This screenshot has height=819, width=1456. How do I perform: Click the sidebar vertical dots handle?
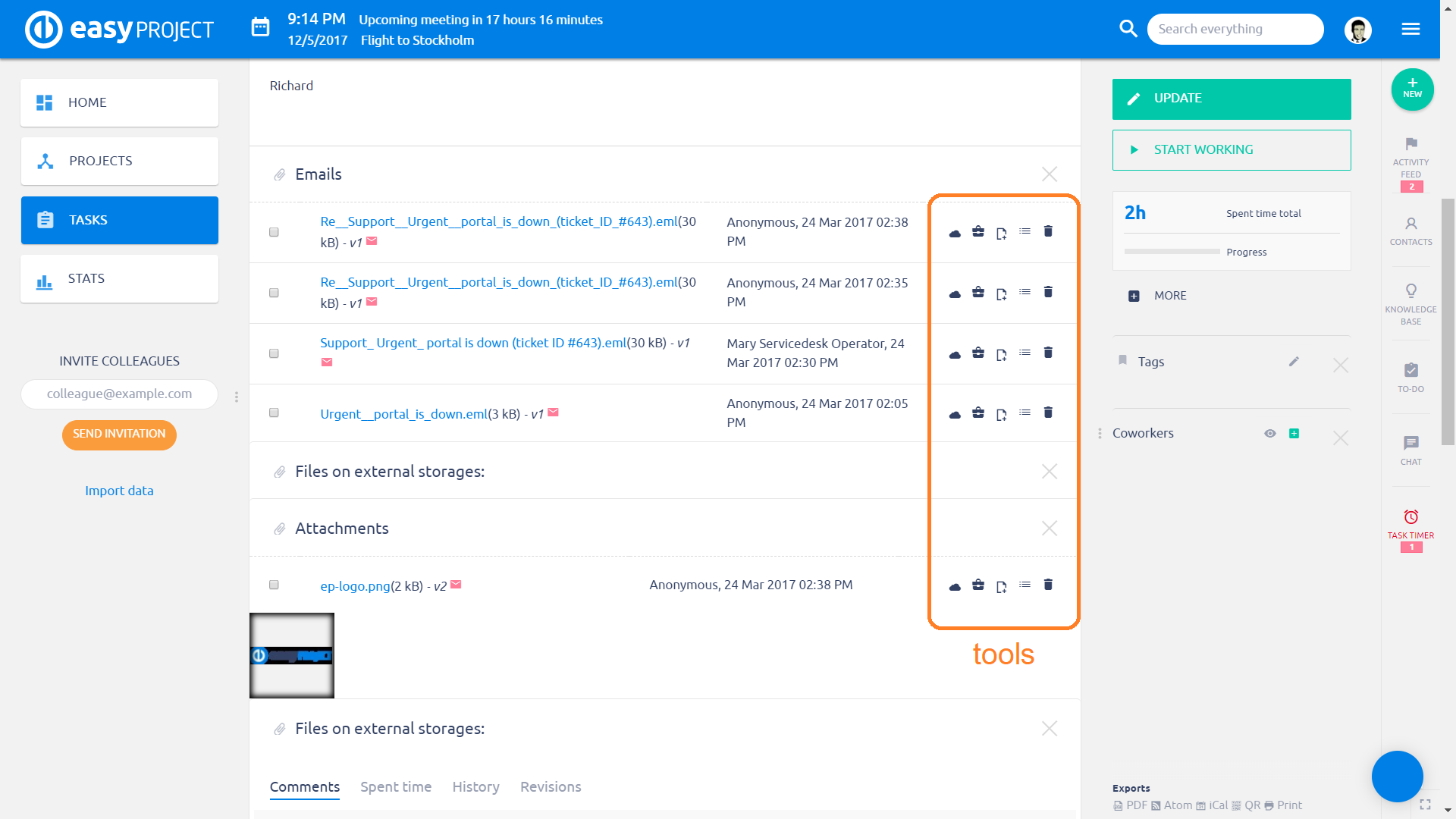(x=237, y=397)
